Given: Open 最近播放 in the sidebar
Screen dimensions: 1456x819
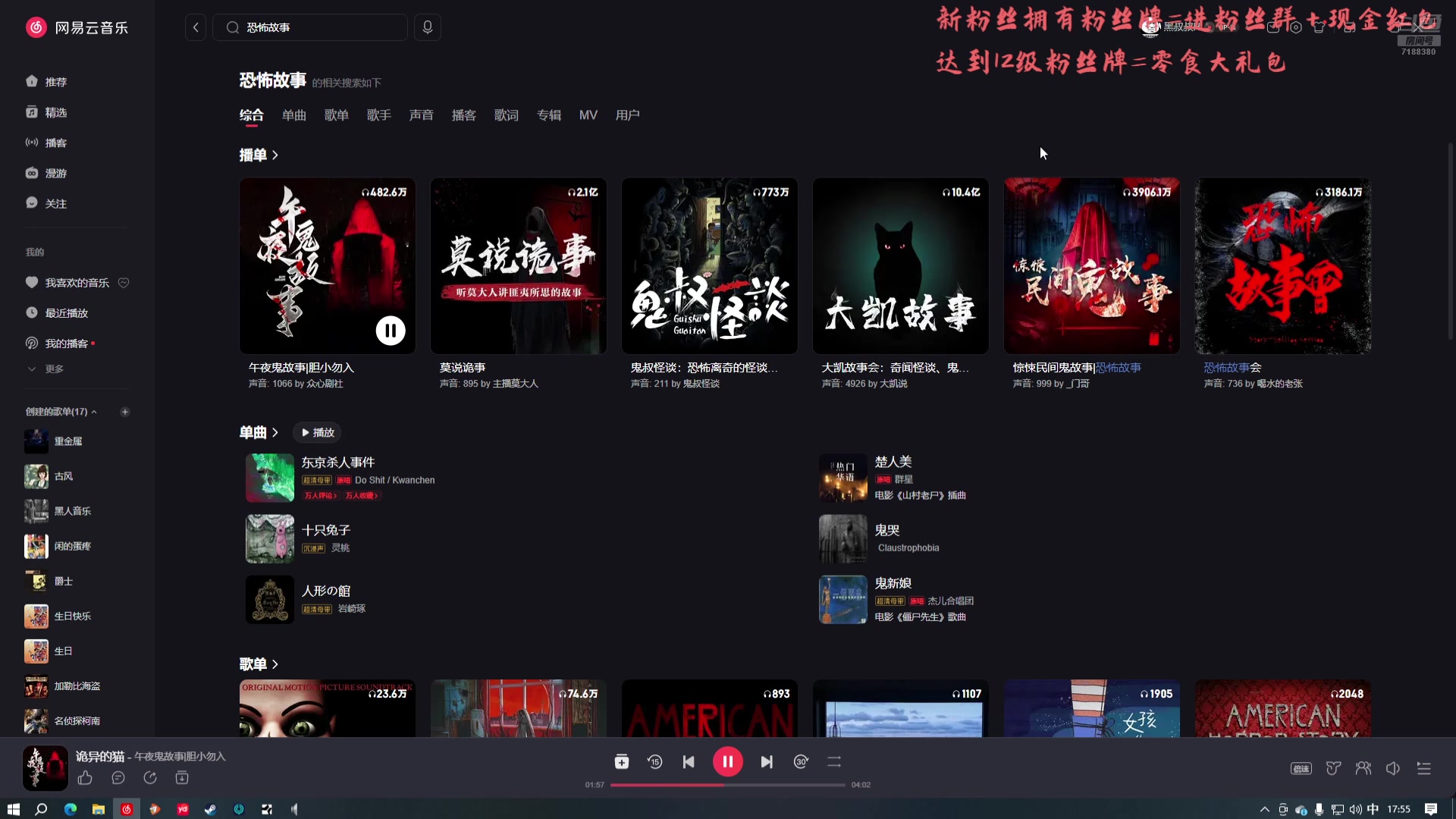Looking at the screenshot, I should pos(58,313).
